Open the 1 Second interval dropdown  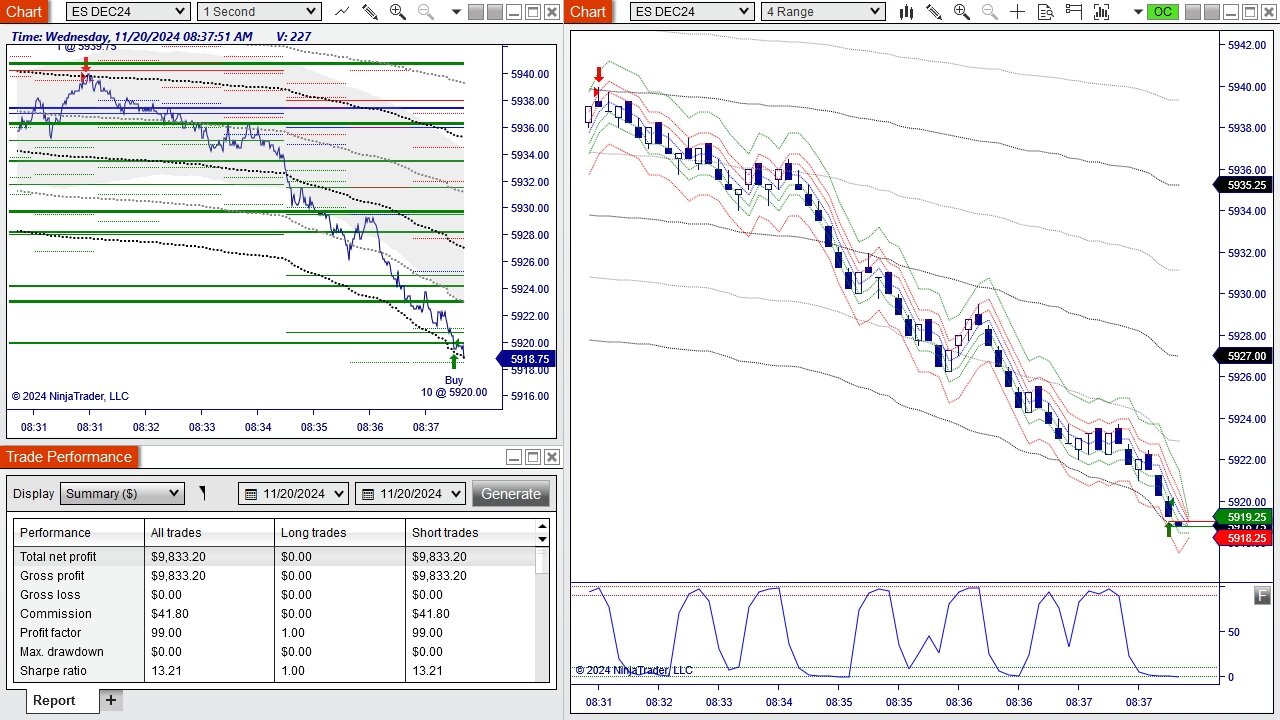(259, 12)
